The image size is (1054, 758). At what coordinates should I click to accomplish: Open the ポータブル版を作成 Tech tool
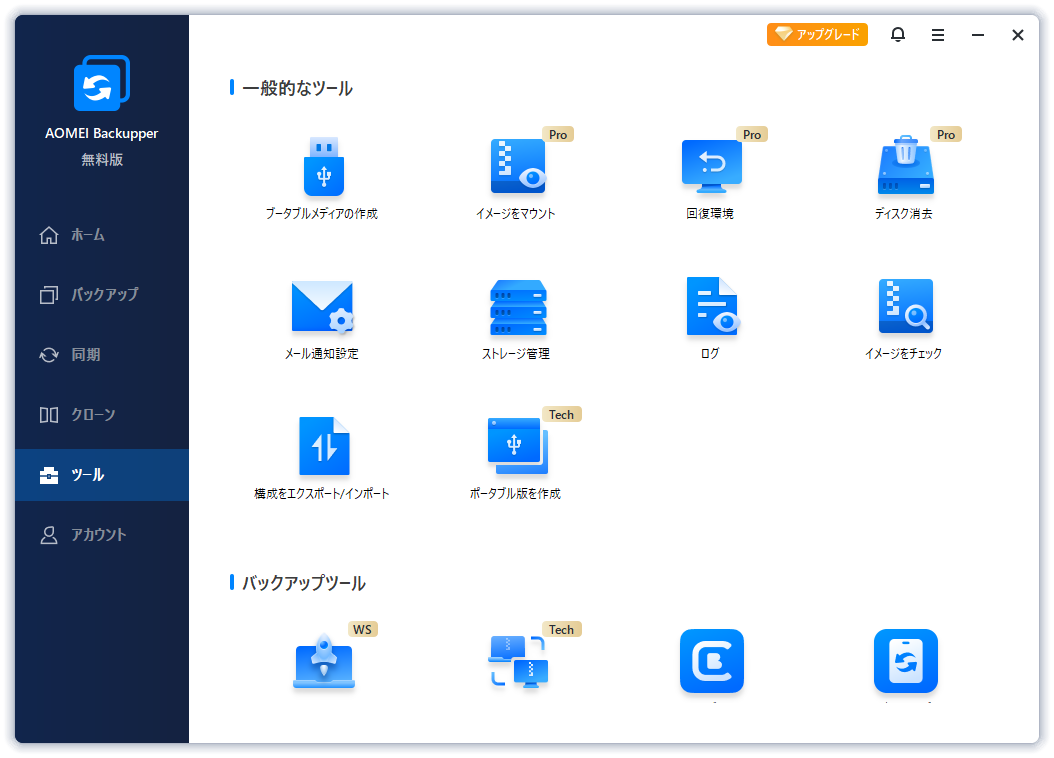pyautogui.click(x=517, y=446)
